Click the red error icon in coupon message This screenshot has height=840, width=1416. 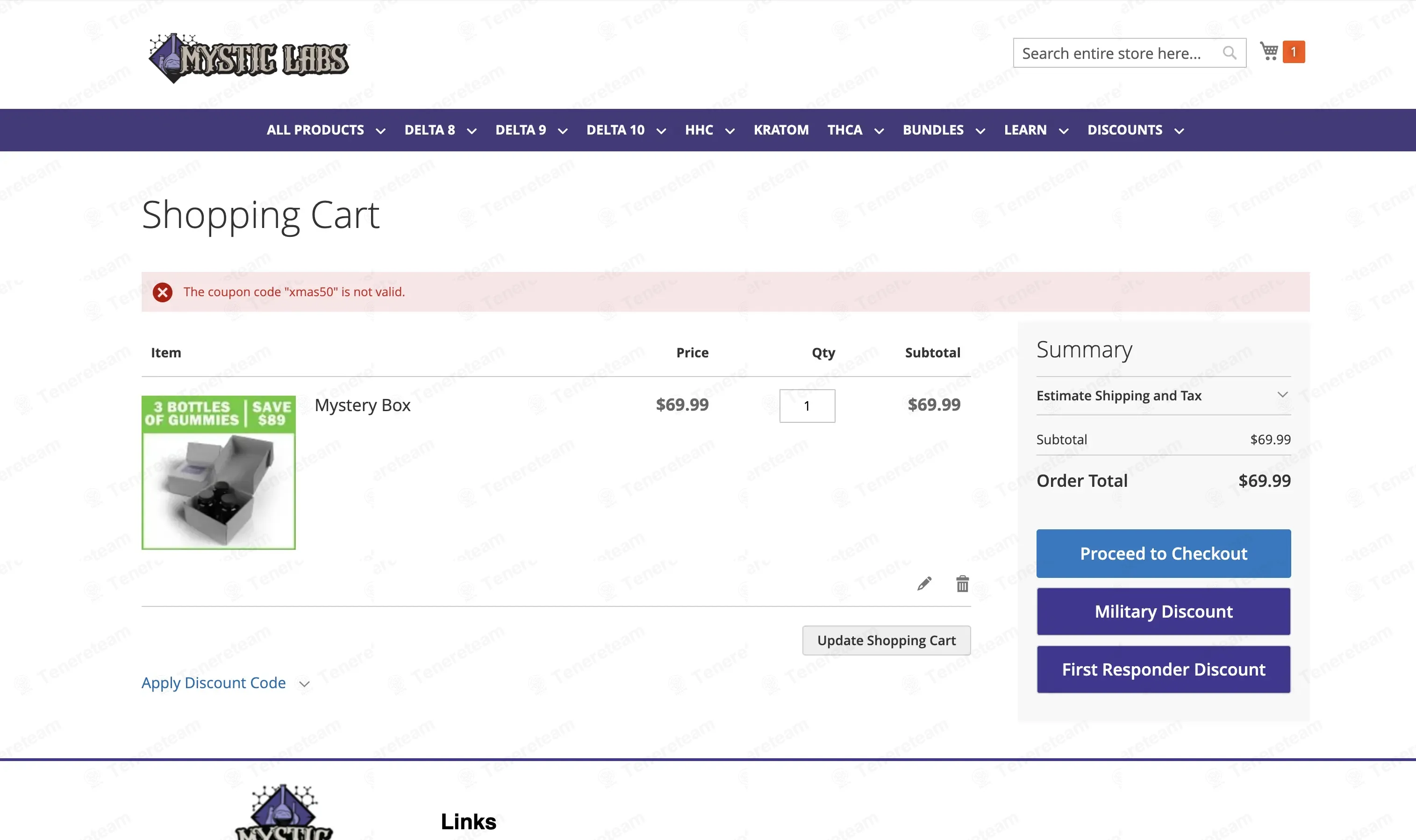pyautogui.click(x=163, y=292)
